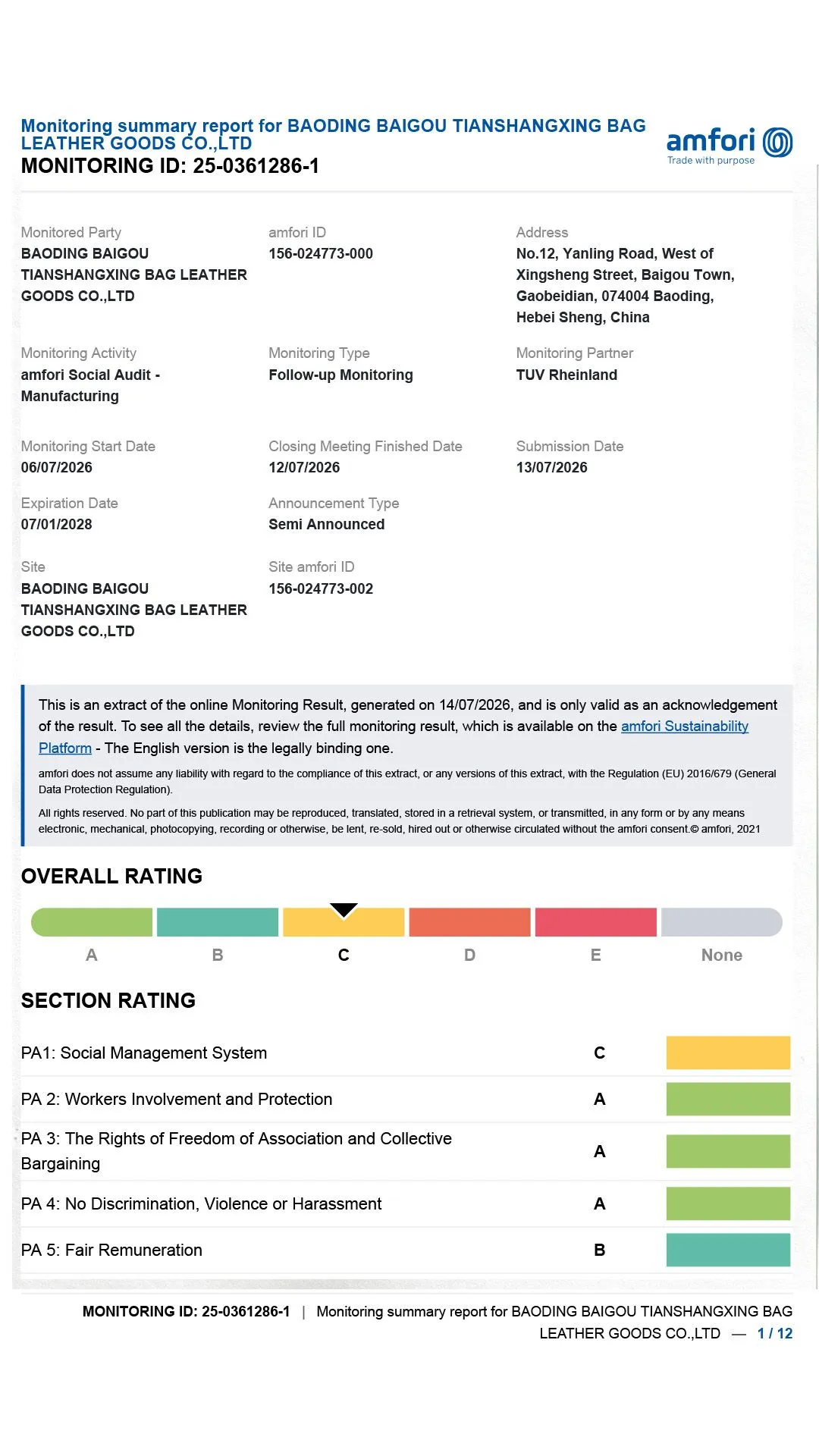The height and width of the screenshot is (1456, 819).
Task: Click the teal B overall rating segment
Action: (218, 922)
